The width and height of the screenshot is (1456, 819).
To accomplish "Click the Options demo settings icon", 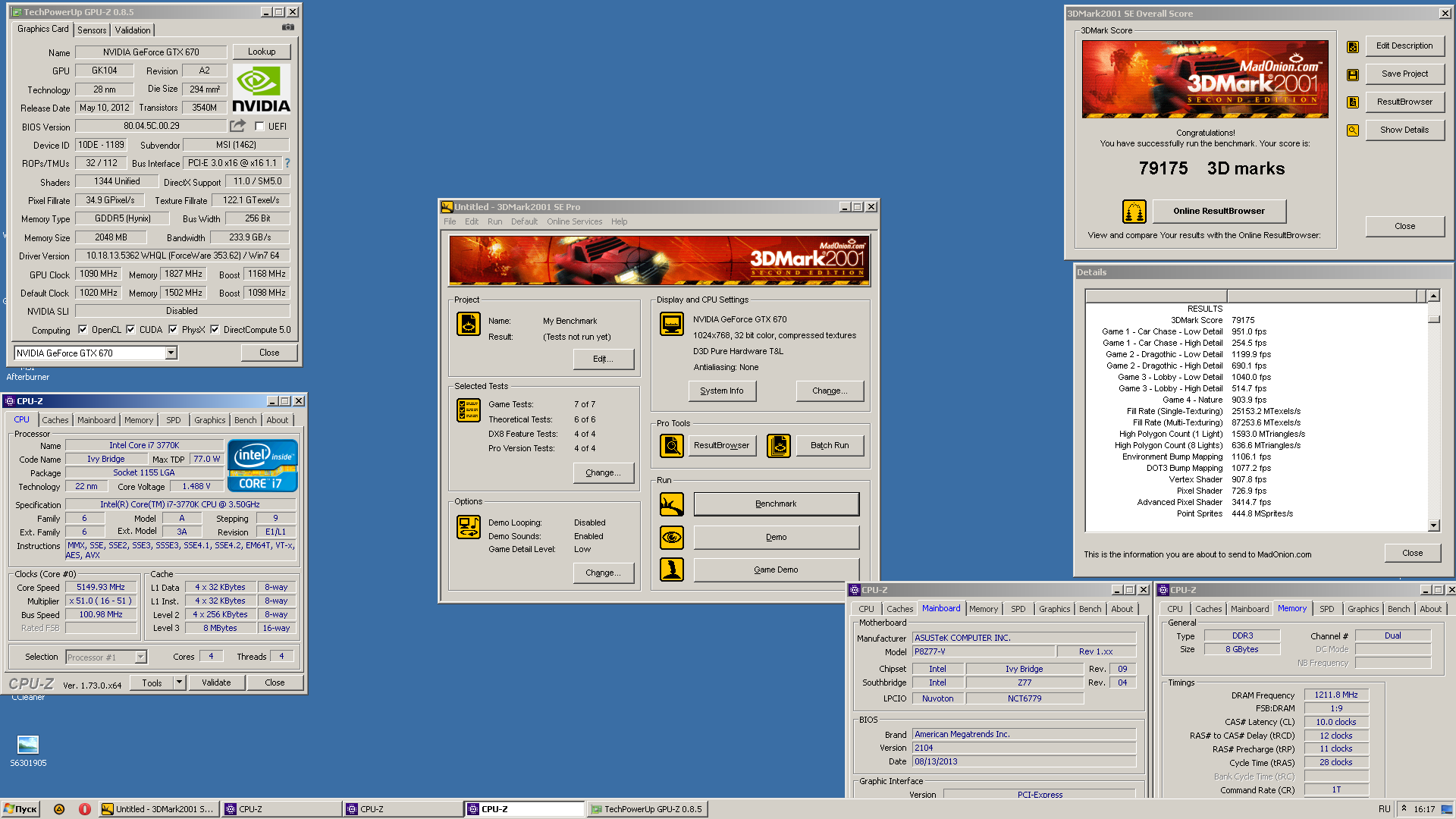I will tap(469, 527).
